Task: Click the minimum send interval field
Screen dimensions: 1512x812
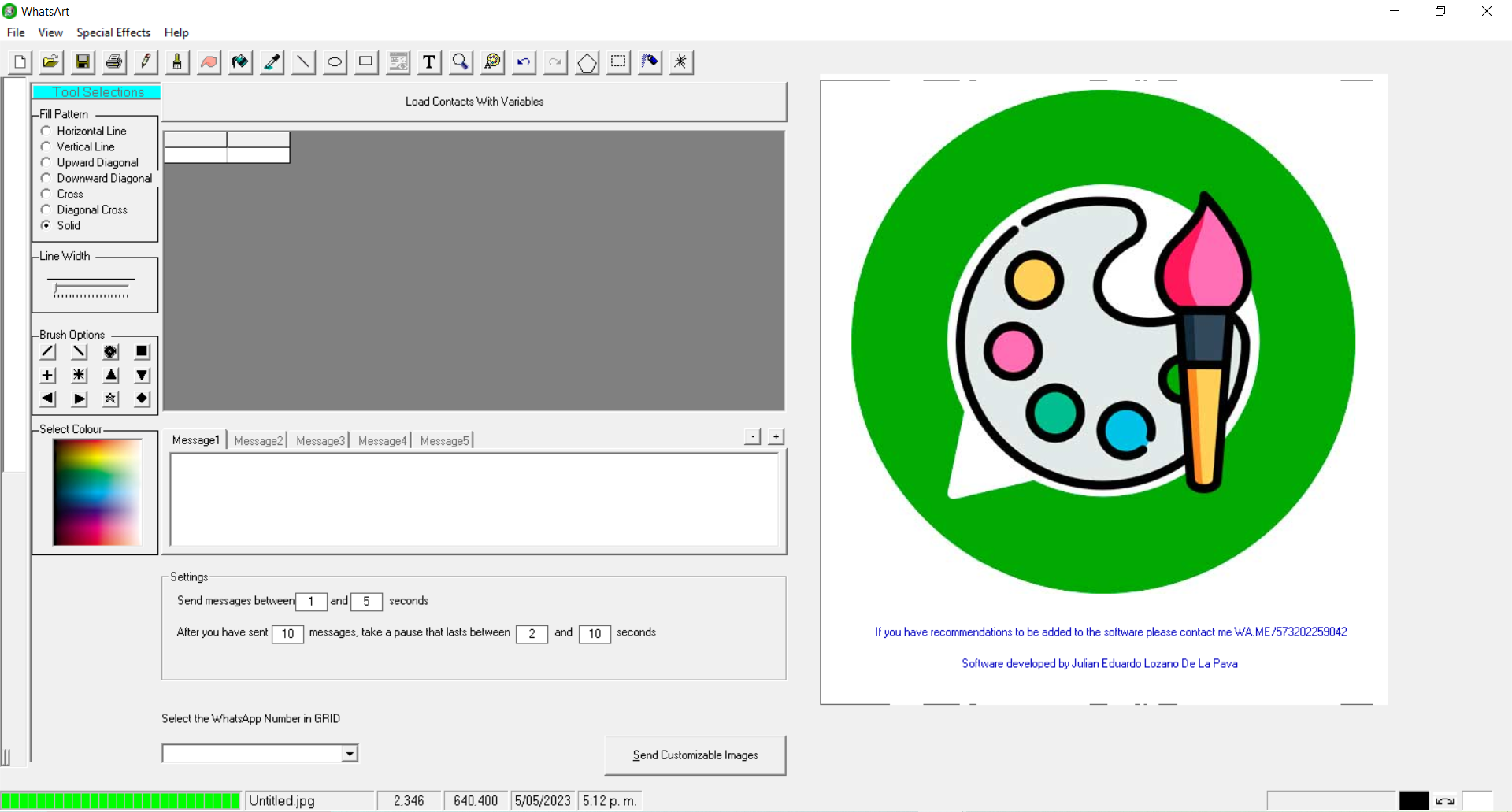Action: coord(311,602)
